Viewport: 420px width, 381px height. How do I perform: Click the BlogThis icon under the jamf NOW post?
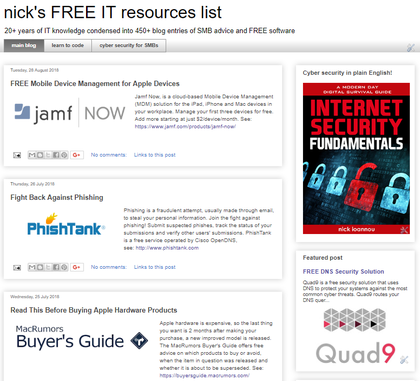40,155
